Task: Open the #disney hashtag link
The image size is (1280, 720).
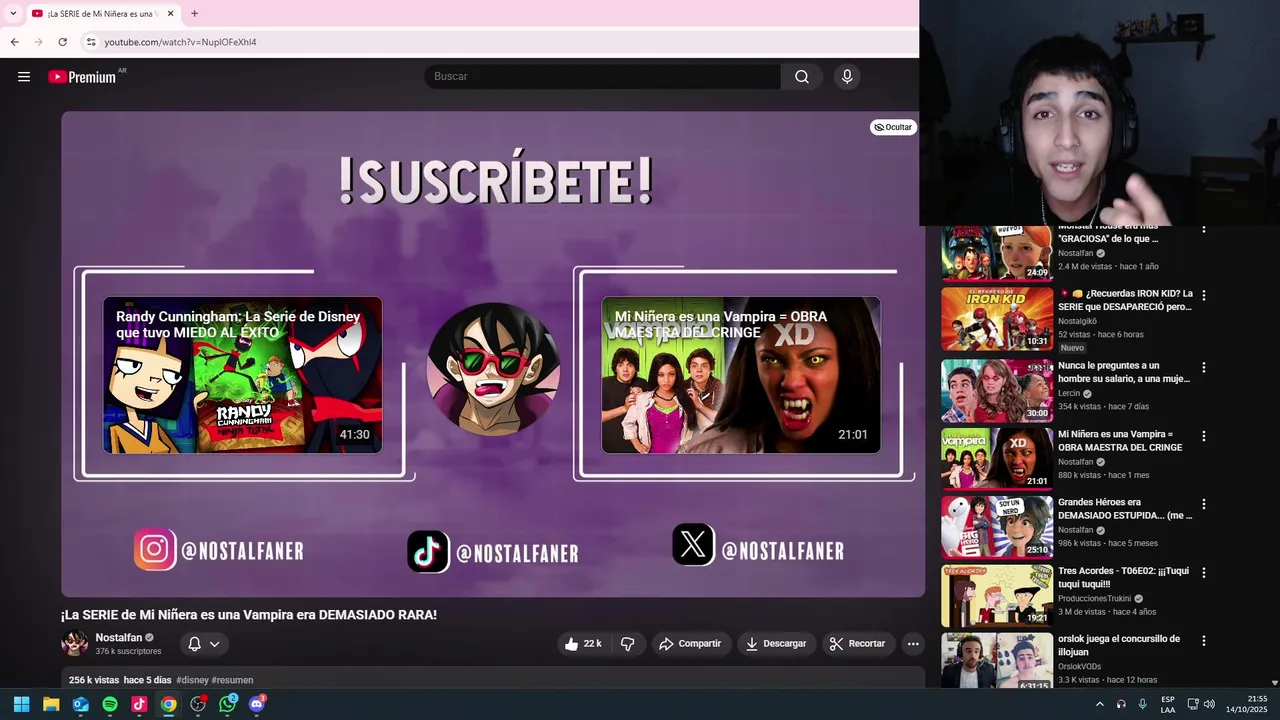Action: click(x=192, y=680)
